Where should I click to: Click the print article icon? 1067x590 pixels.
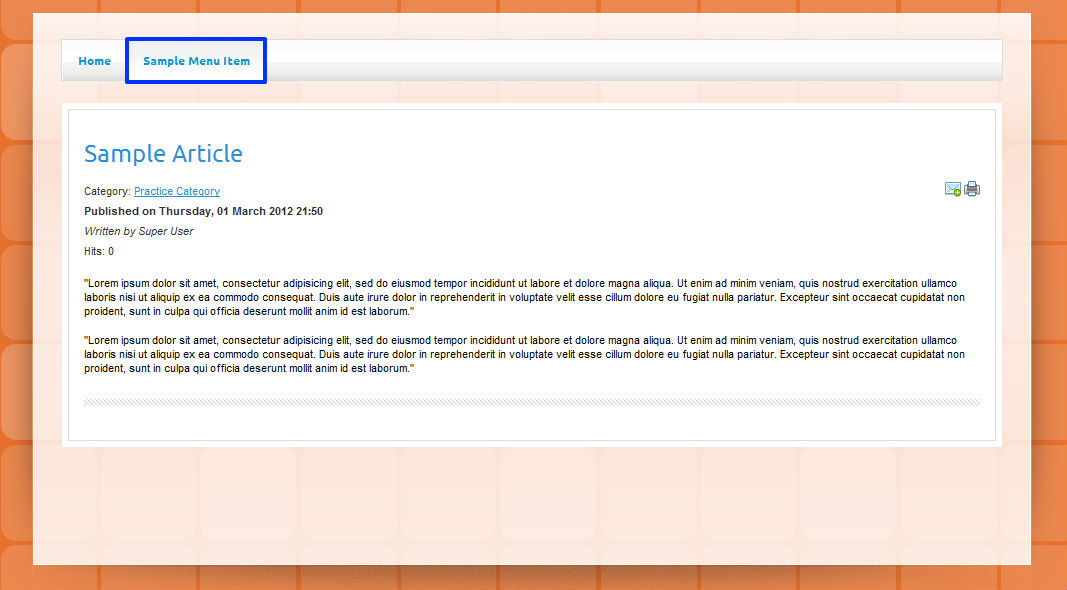[972, 189]
